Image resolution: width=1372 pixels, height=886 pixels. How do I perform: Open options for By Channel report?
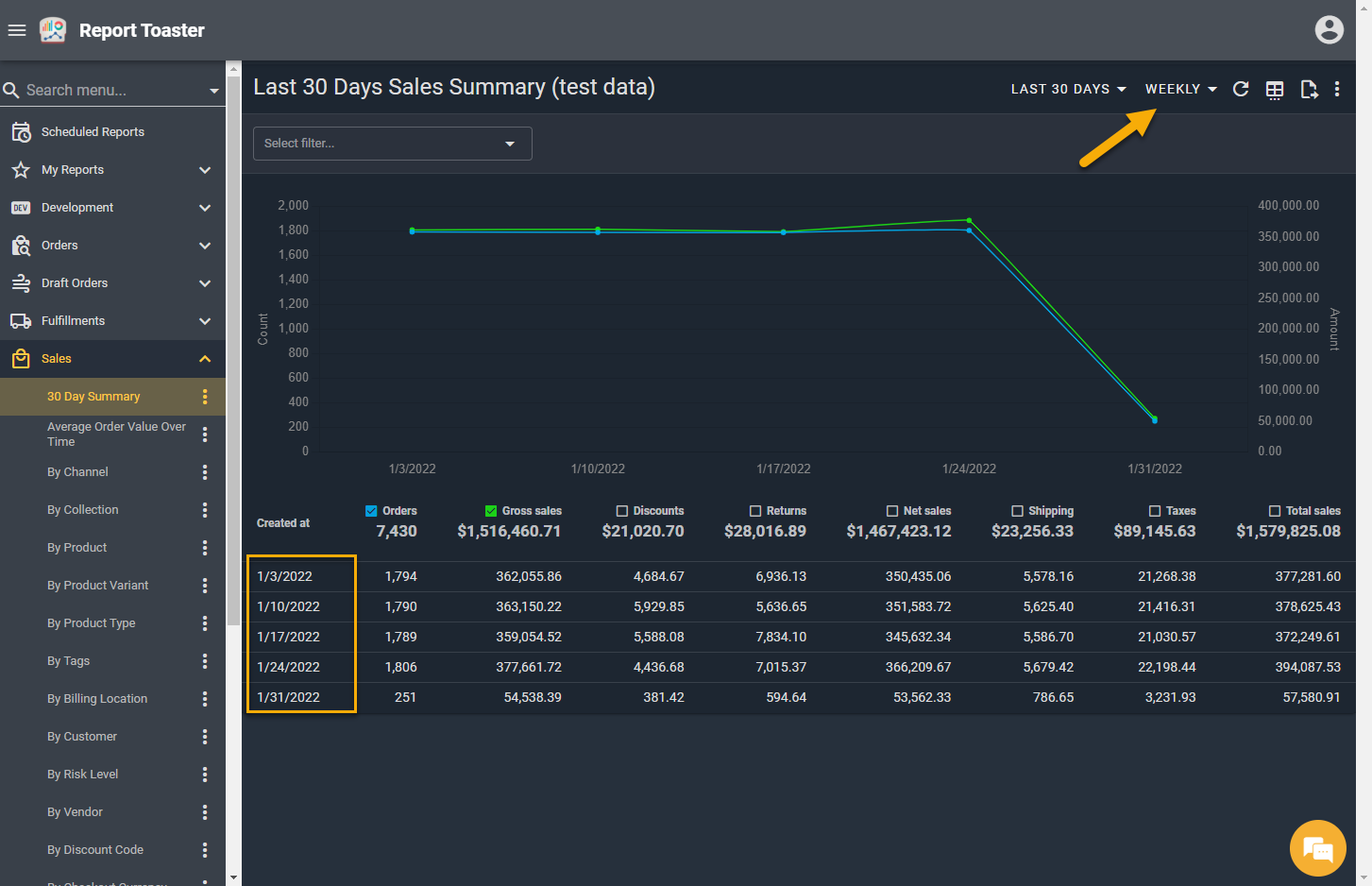205,472
